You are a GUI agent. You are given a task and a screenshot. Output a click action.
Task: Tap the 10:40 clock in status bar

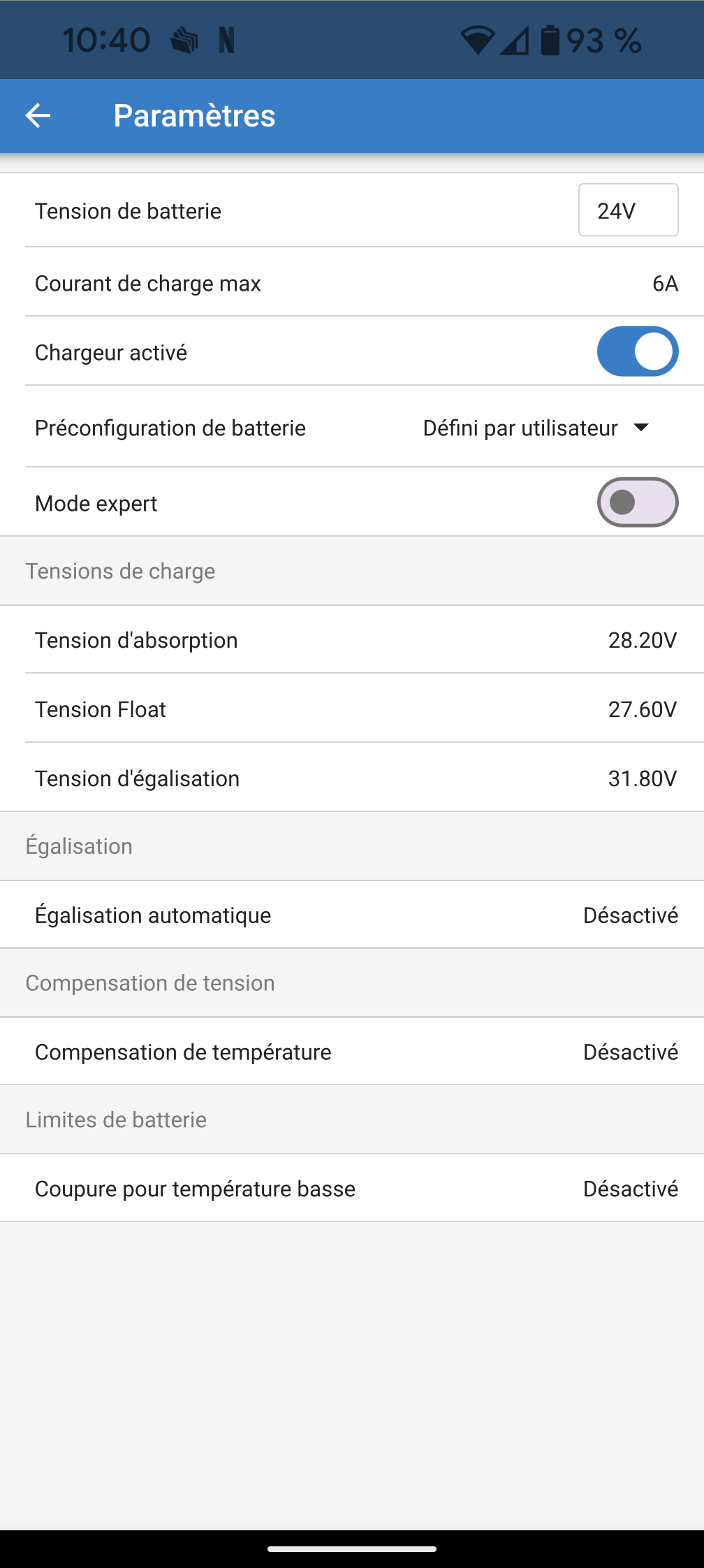point(106,41)
